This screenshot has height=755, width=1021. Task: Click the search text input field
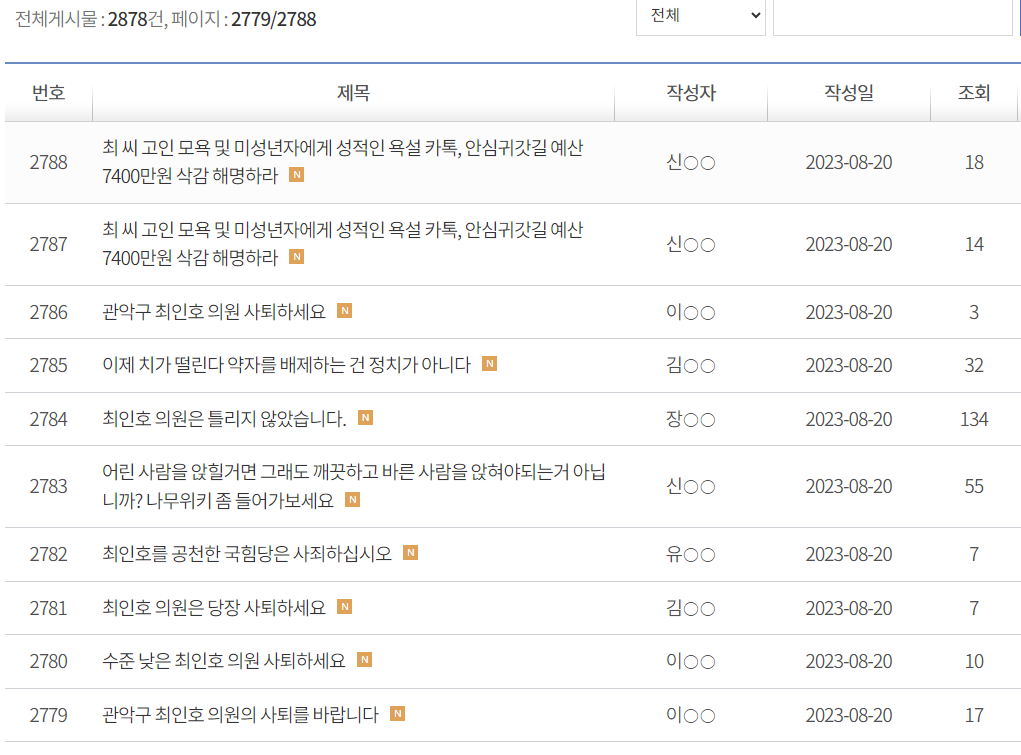point(892,16)
